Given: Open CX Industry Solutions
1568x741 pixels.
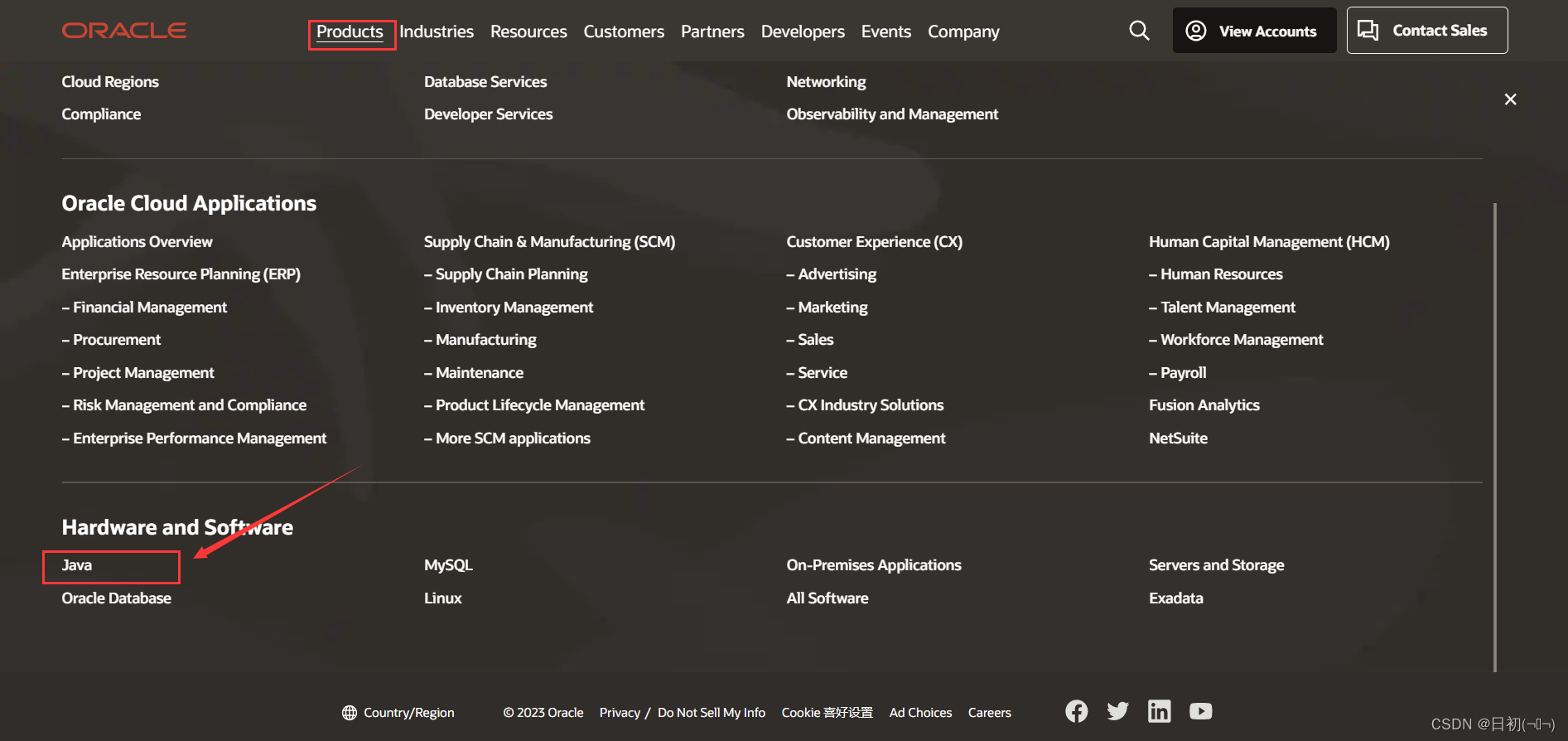Looking at the screenshot, I should [x=865, y=405].
